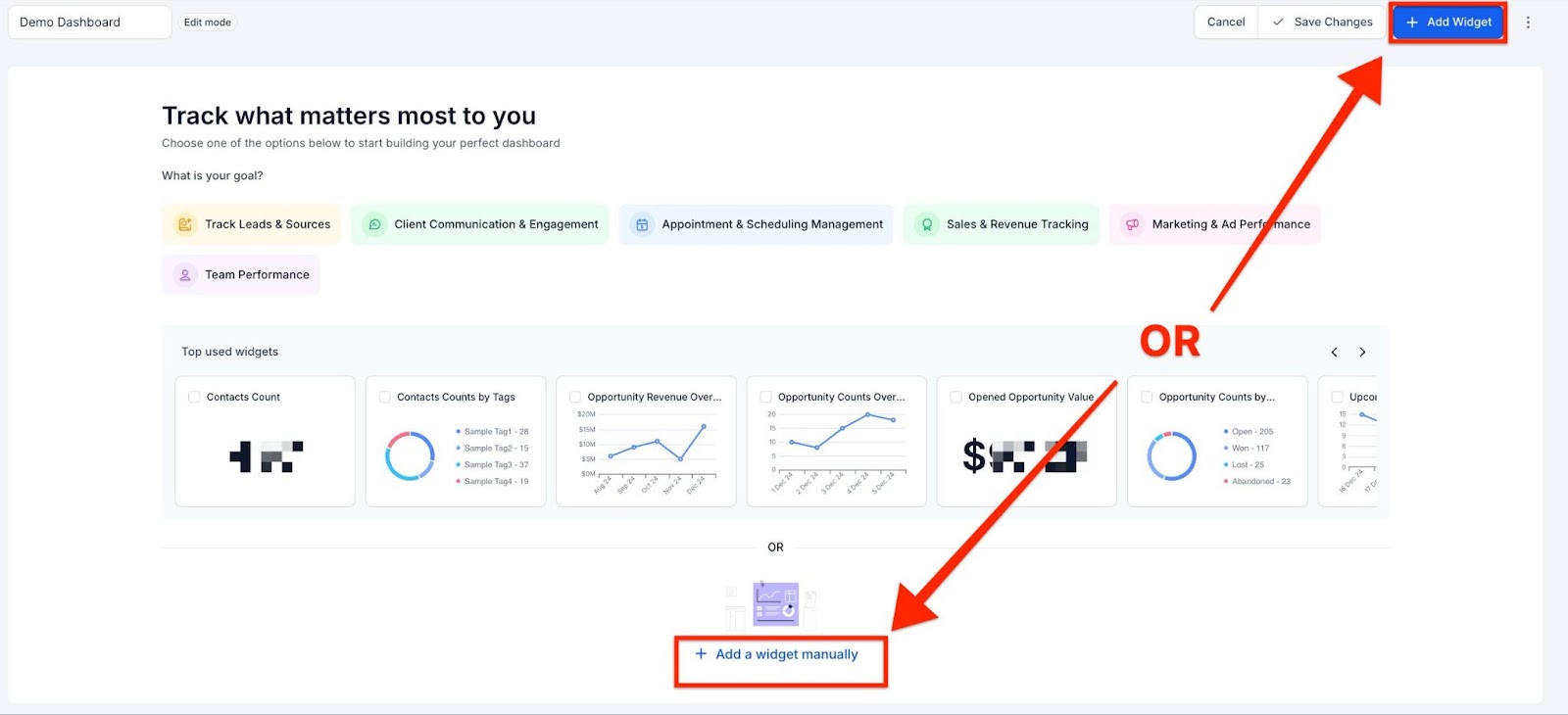1568x715 pixels.
Task: Go to previous top used widgets
Action: tap(1334, 352)
